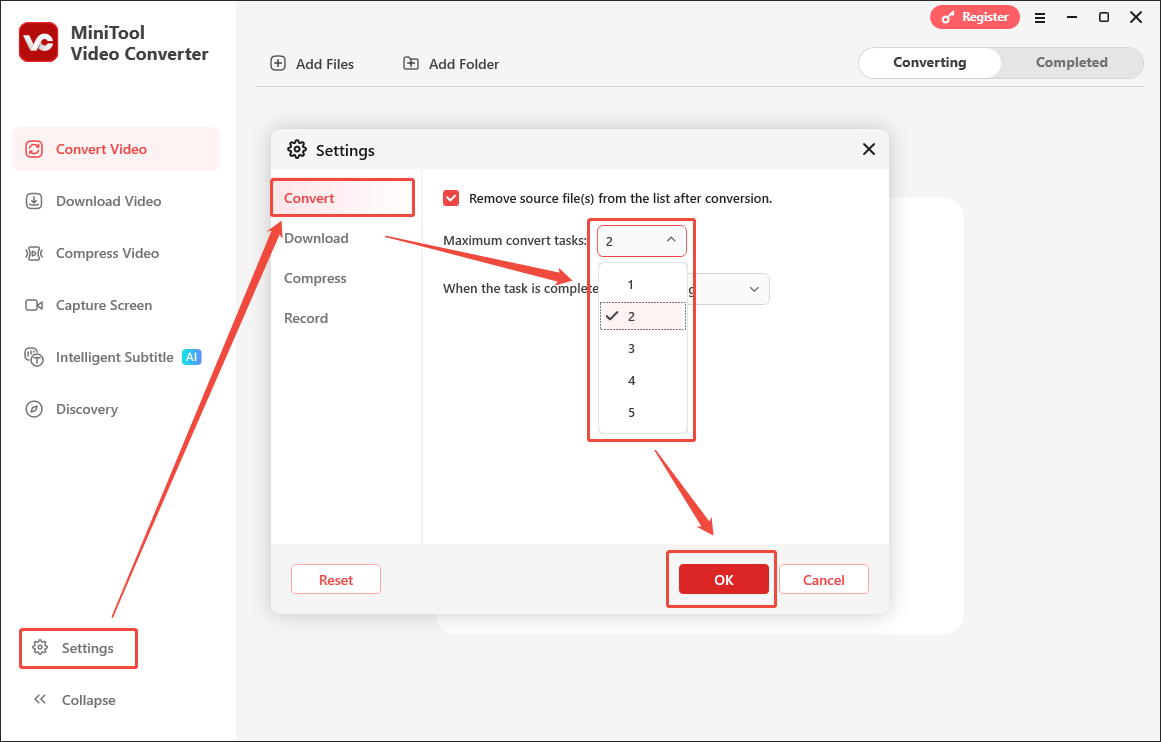Select 4 from the tasks list

pyautogui.click(x=631, y=380)
